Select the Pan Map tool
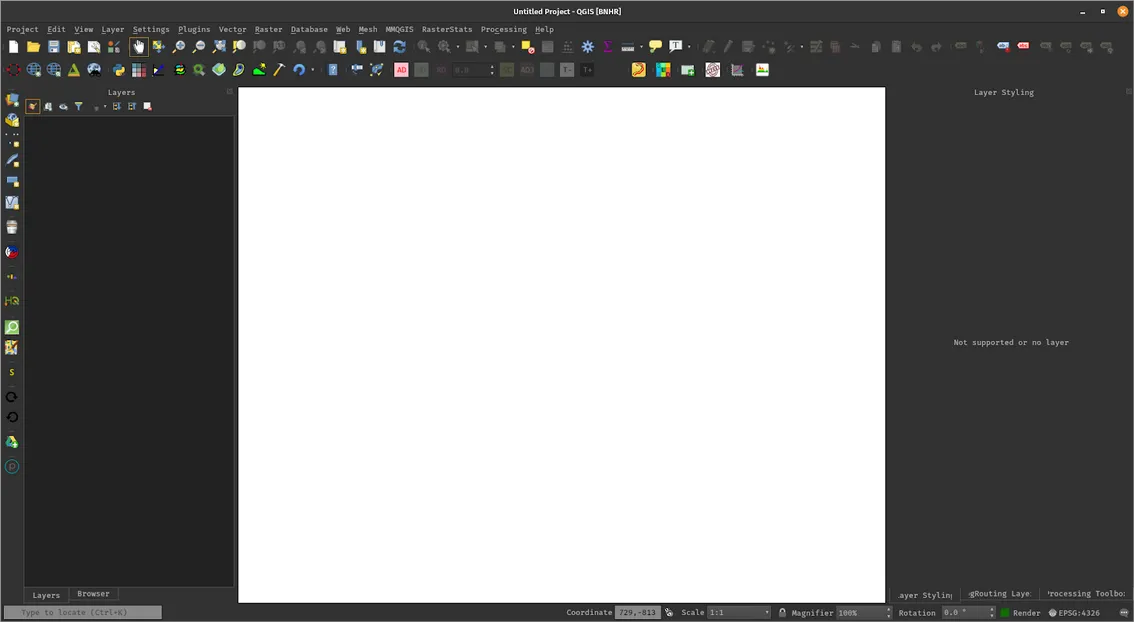Image resolution: width=1134 pixels, height=622 pixels. pos(138,46)
